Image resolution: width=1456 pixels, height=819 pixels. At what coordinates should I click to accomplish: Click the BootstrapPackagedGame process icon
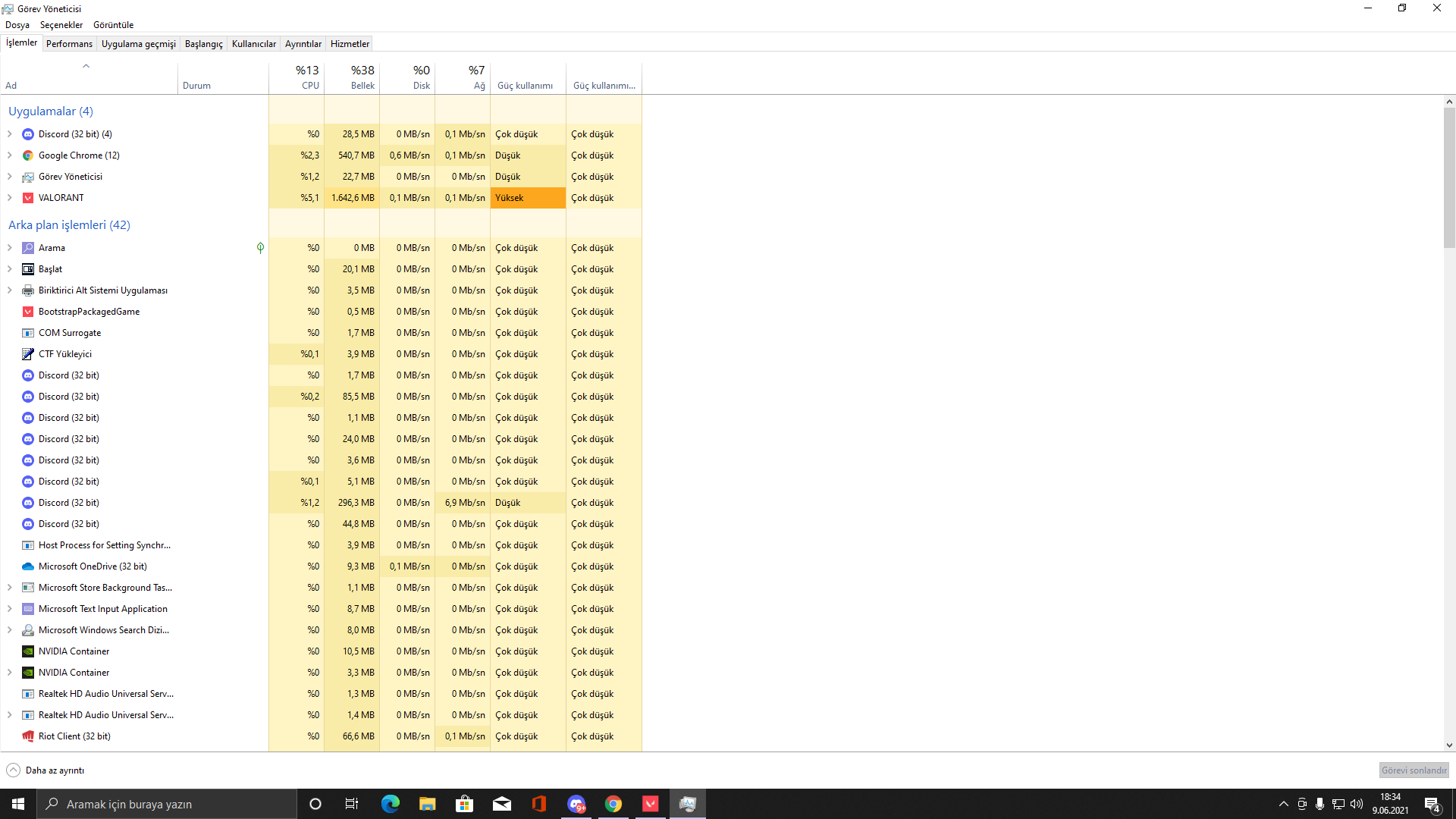28,312
